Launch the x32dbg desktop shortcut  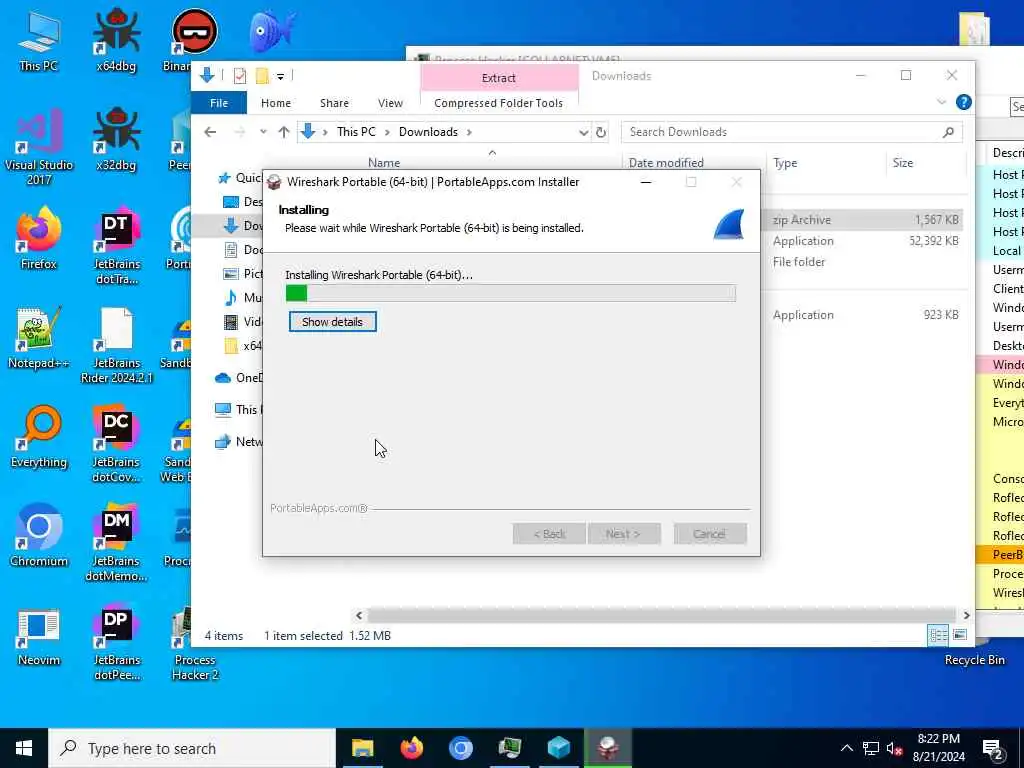(x=116, y=140)
